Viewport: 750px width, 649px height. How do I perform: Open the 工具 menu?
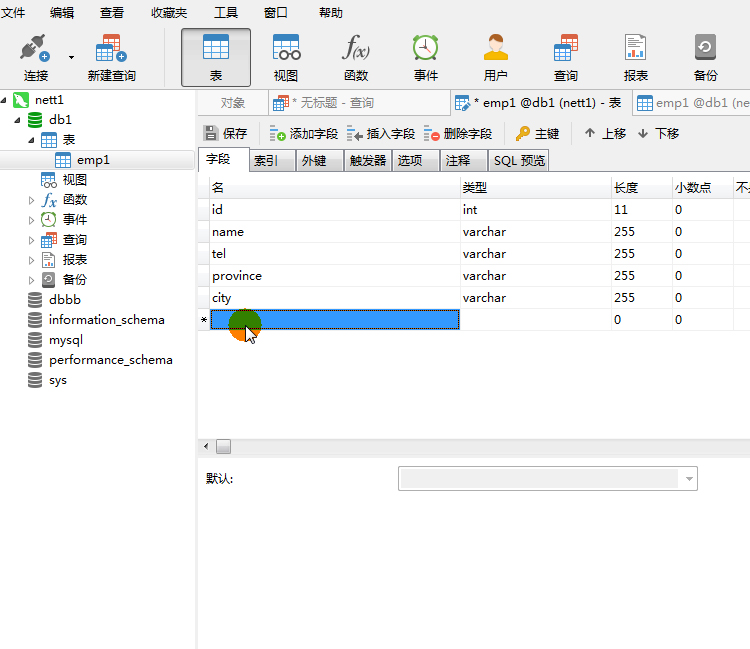coord(226,12)
